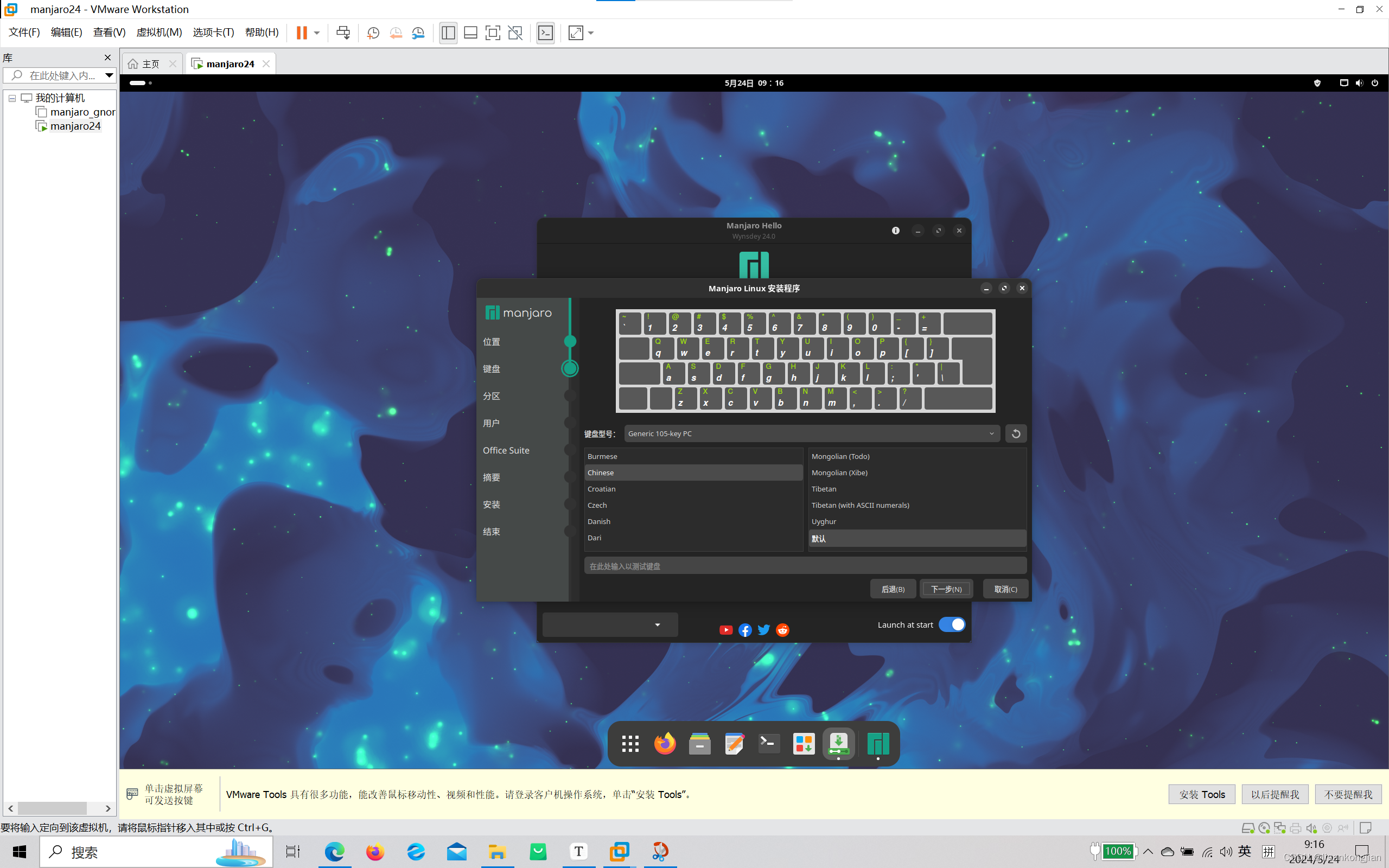This screenshot has width=1389, height=868.
Task: Open the show applications grid in dock
Action: click(630, 744)
